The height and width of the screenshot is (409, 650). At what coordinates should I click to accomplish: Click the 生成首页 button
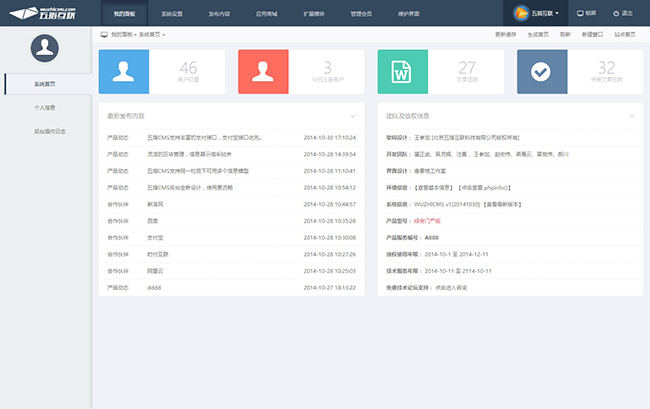[540, 34]
